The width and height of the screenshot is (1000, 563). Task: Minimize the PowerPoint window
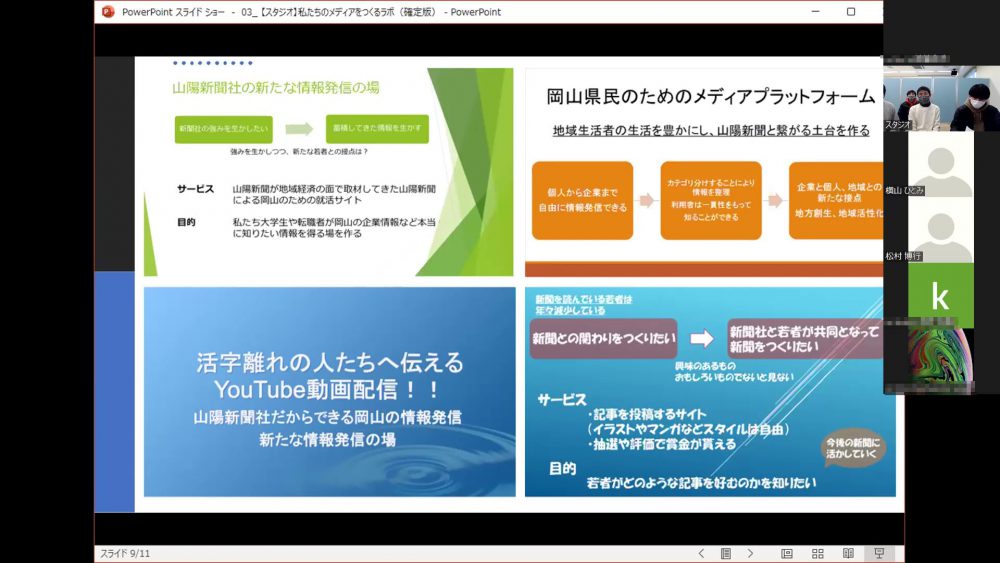pyautogui.click(x=816, y=11)
